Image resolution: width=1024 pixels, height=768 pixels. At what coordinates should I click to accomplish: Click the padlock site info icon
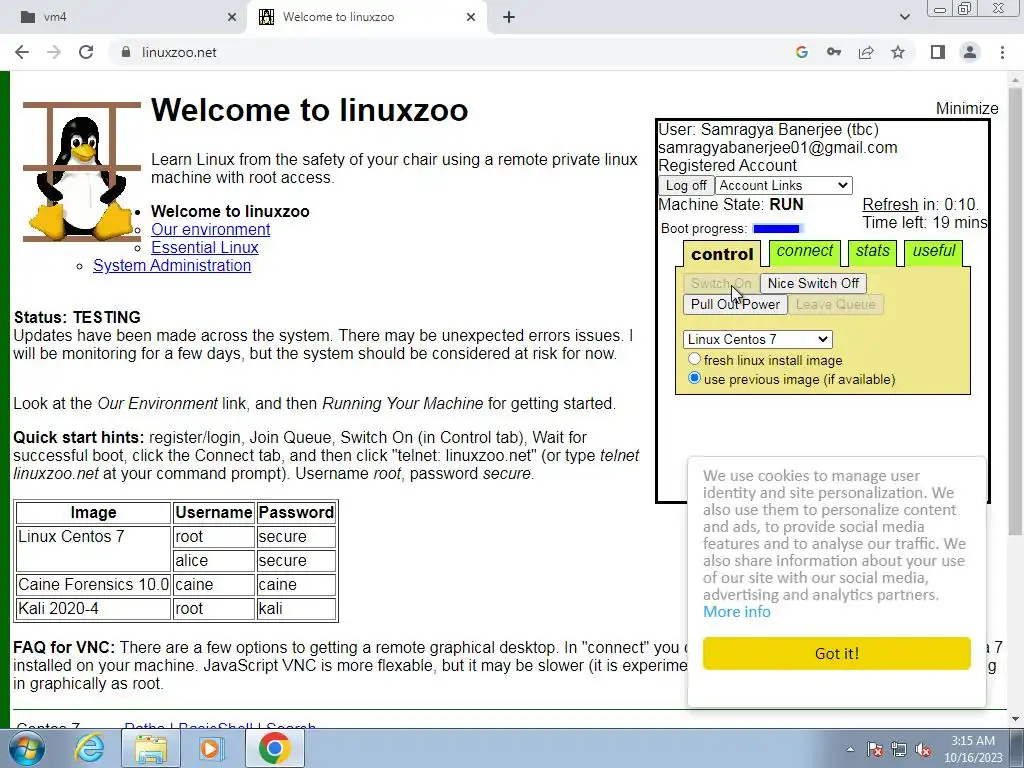(126, 52)
